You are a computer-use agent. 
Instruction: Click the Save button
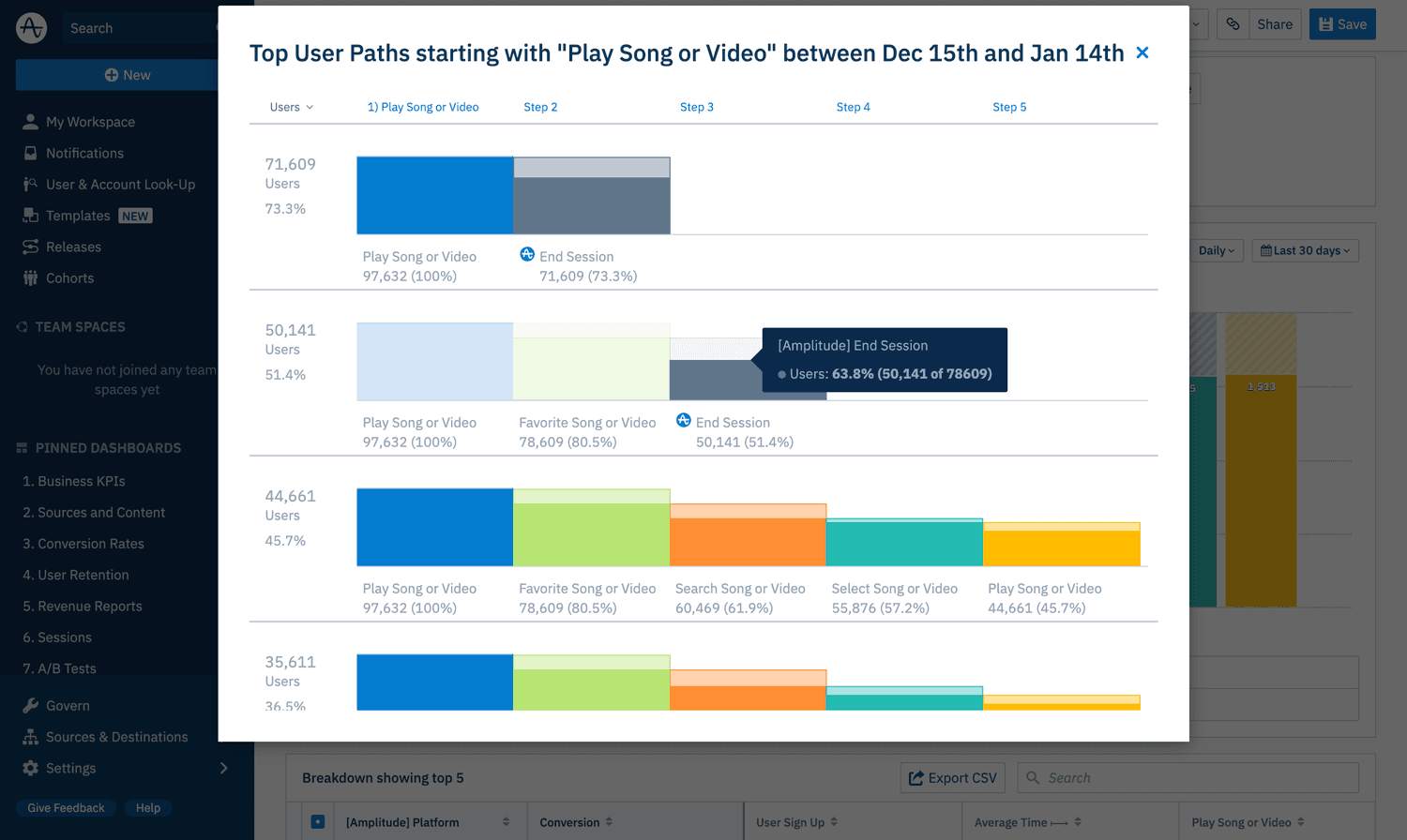click(x=1342, y=24)
